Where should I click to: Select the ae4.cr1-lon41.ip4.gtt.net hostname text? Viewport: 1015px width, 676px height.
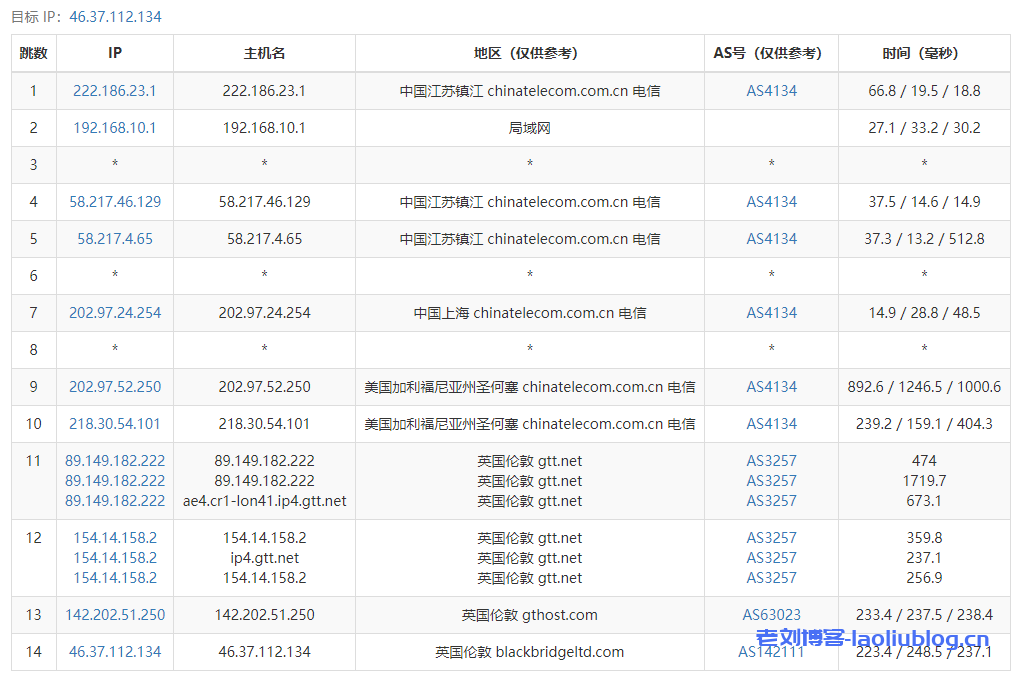tap(264, 501)
